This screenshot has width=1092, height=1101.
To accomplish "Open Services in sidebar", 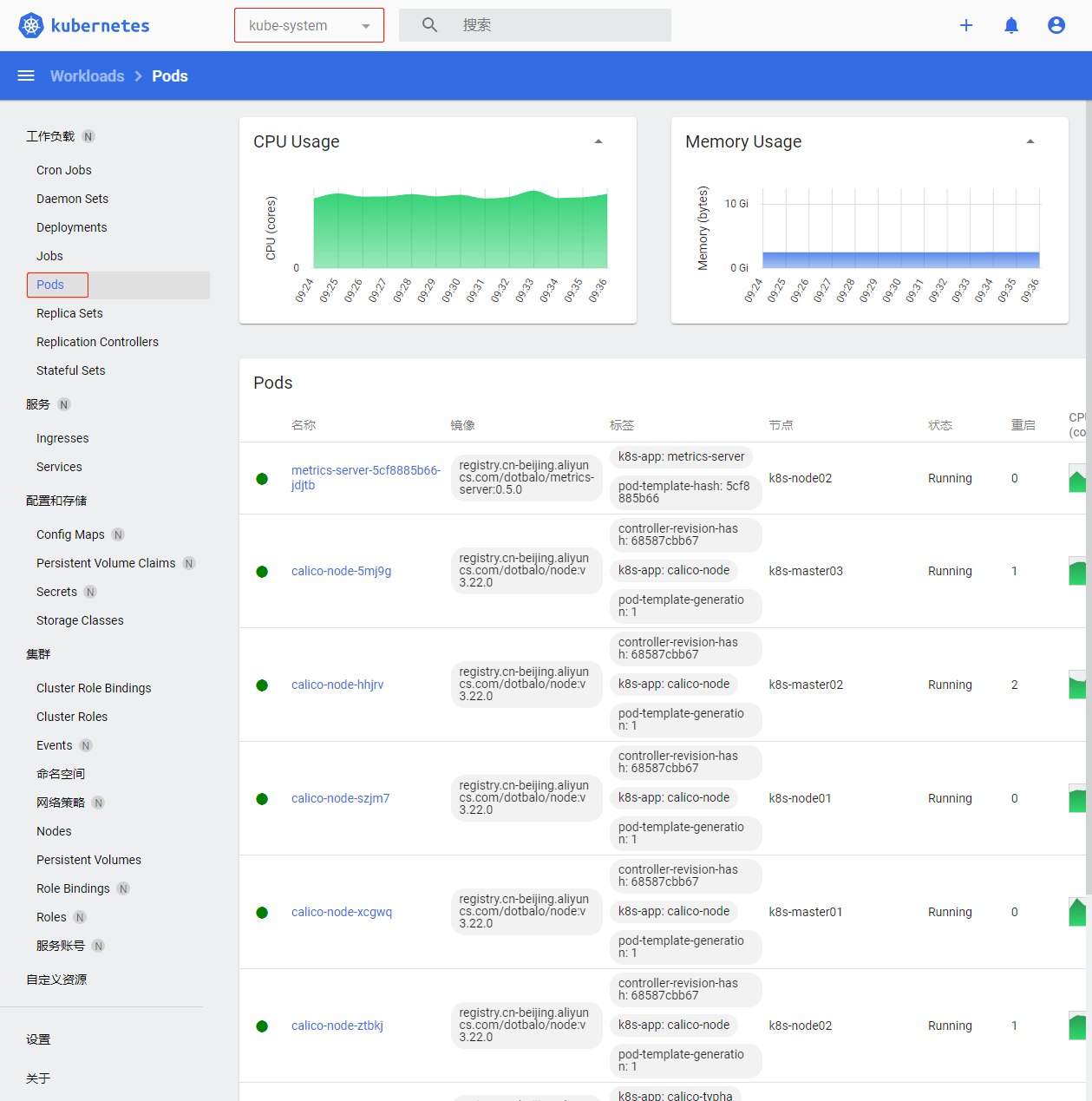I will click(59, 467).
